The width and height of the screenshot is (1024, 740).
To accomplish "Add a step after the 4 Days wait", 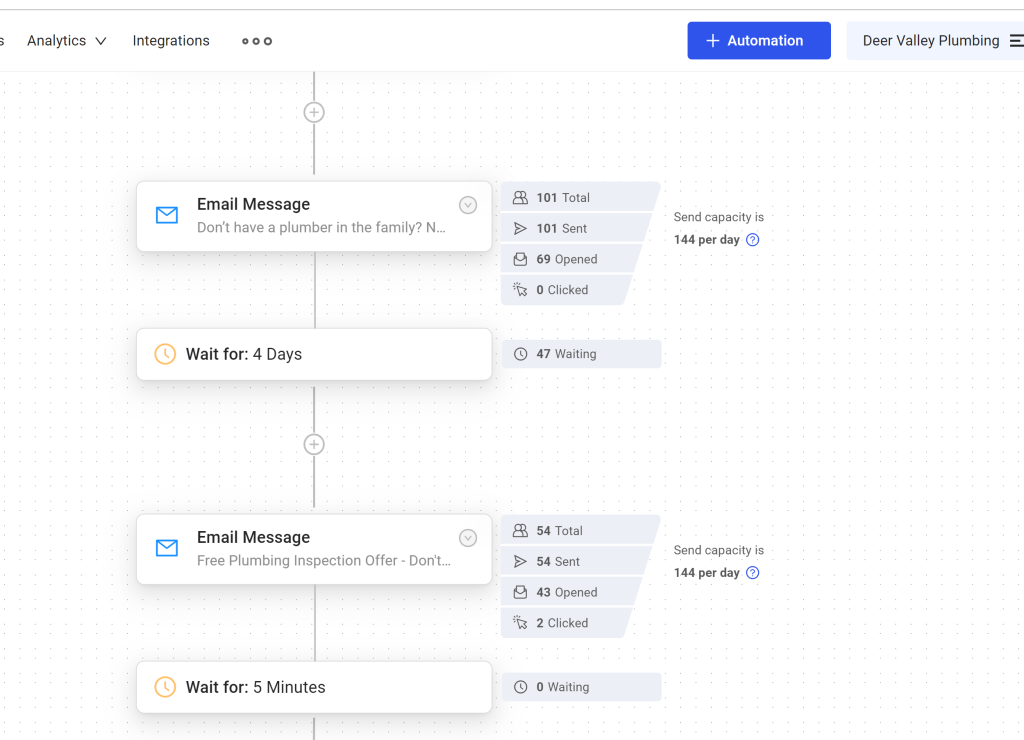I will [314, 445].
